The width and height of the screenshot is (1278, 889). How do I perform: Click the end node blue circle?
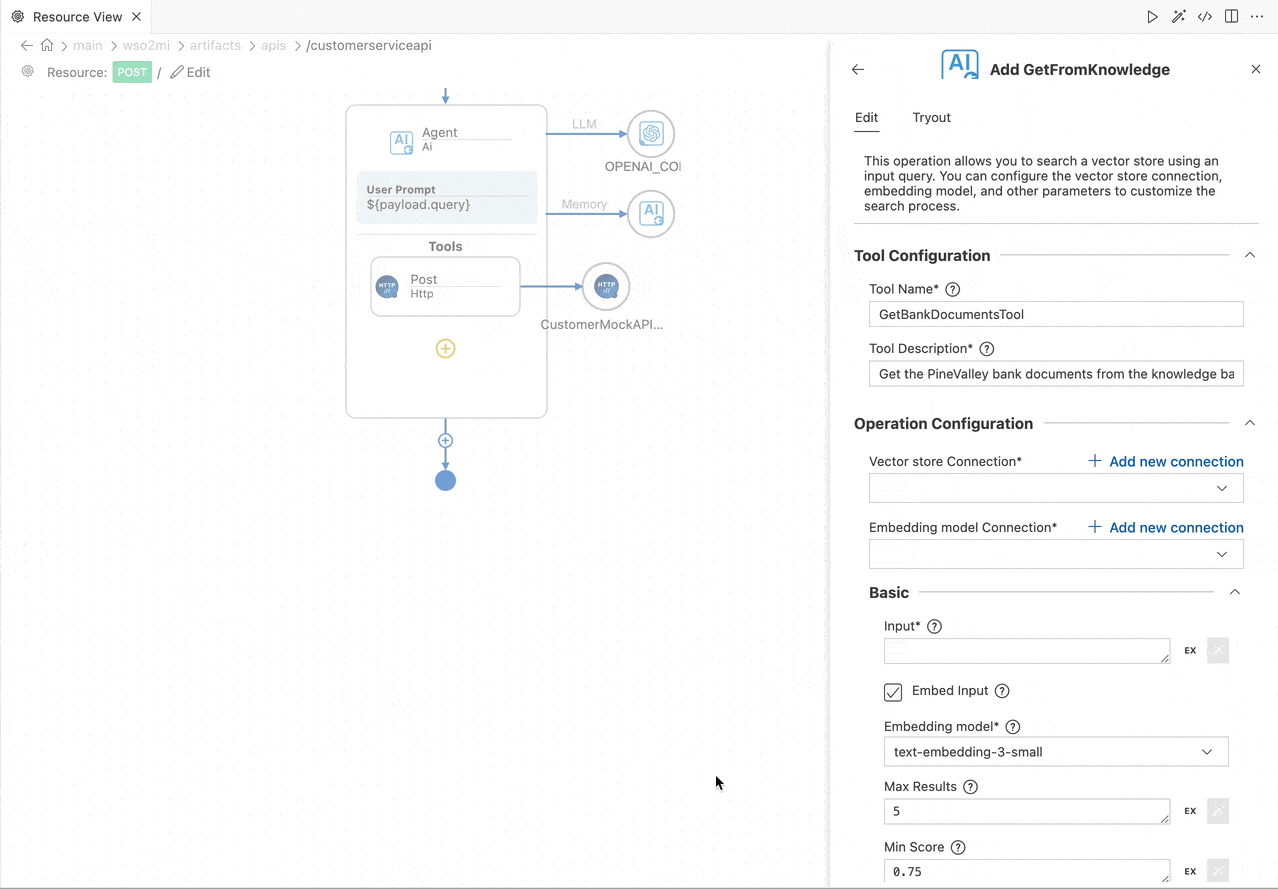pos(446,481)
